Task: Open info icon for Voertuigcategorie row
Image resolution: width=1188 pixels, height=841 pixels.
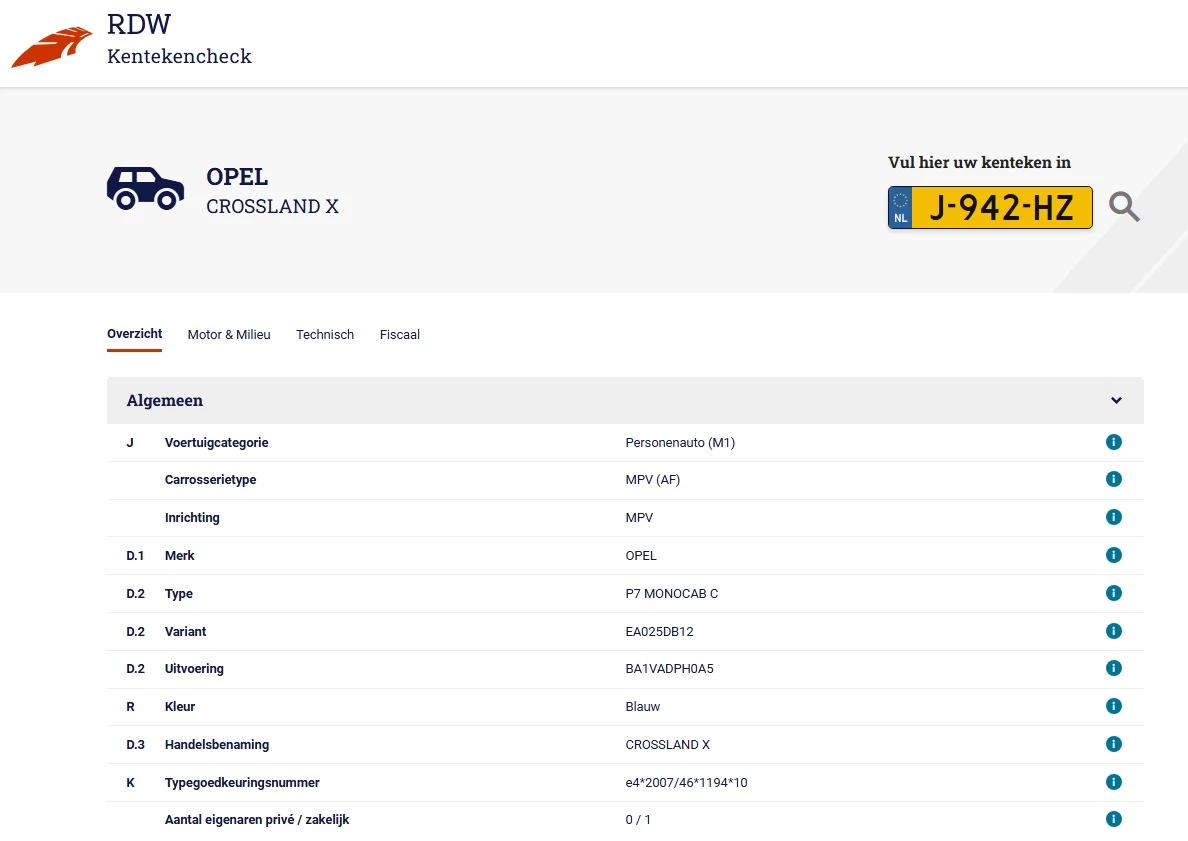Action: pyautogui.click(x=1113, y=442)
